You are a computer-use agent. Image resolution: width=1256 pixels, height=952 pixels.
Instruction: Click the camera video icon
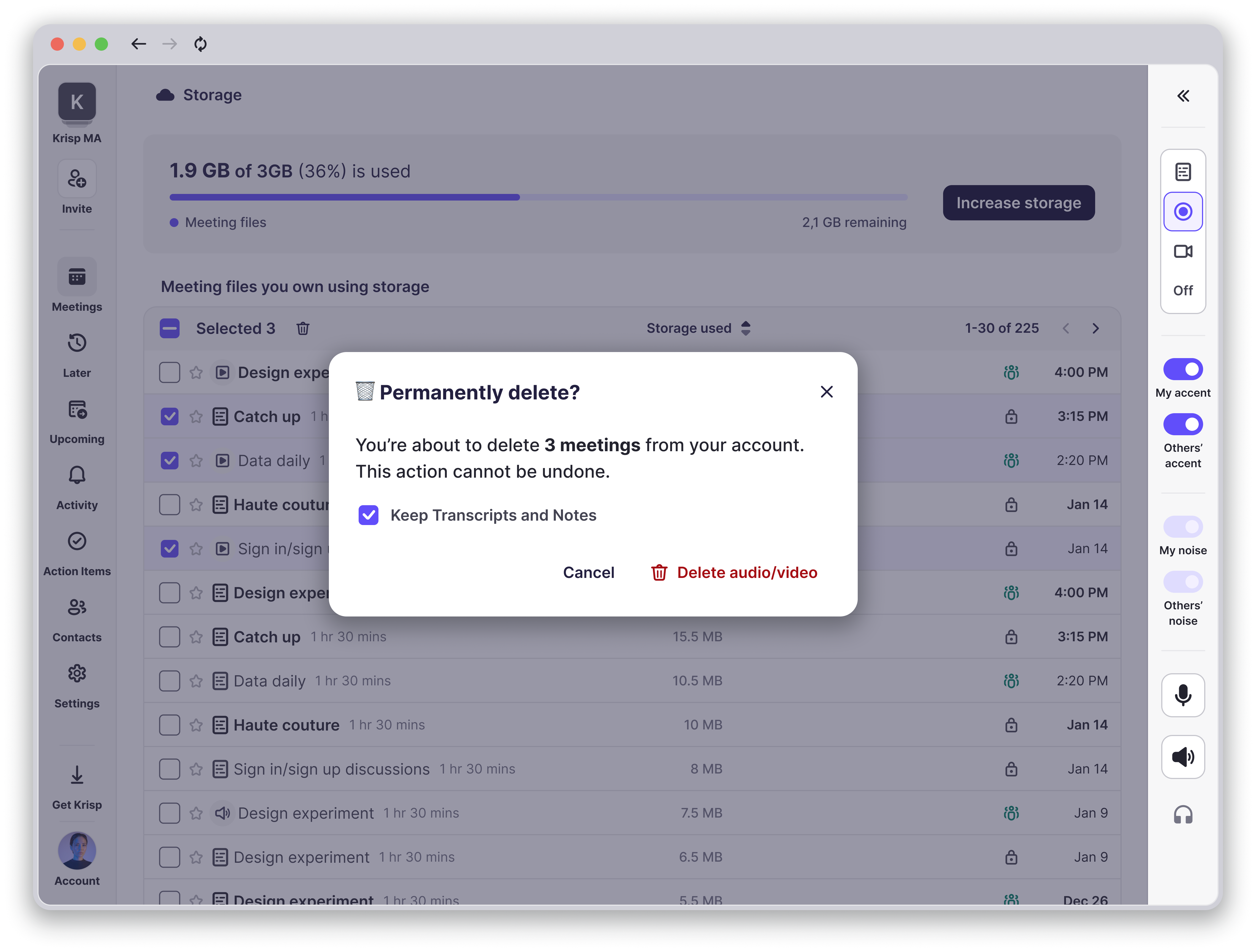click(x=1183, y=251)
